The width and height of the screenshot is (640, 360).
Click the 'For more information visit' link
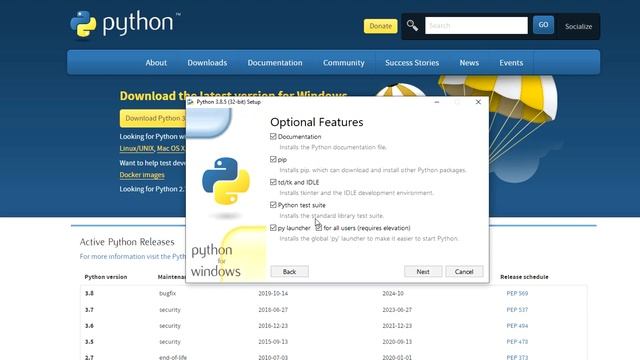[133, 256]
